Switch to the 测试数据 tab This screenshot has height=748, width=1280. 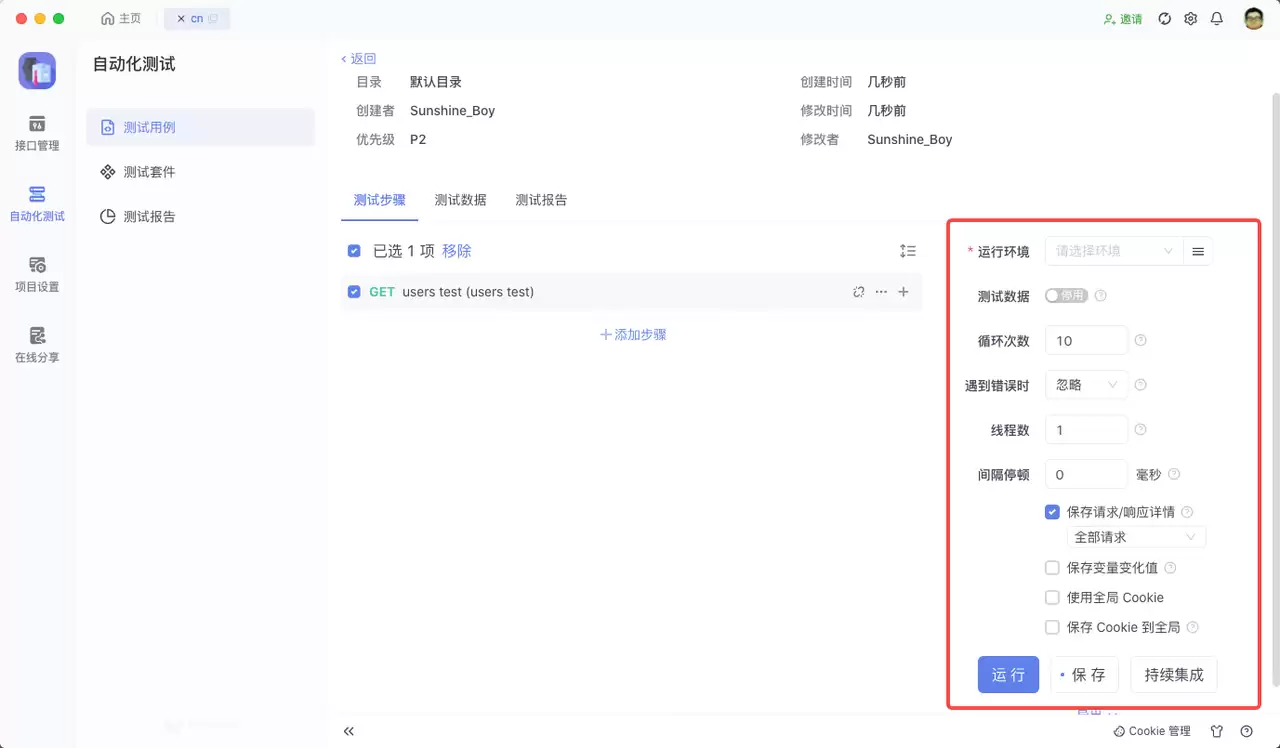point(460,200)
